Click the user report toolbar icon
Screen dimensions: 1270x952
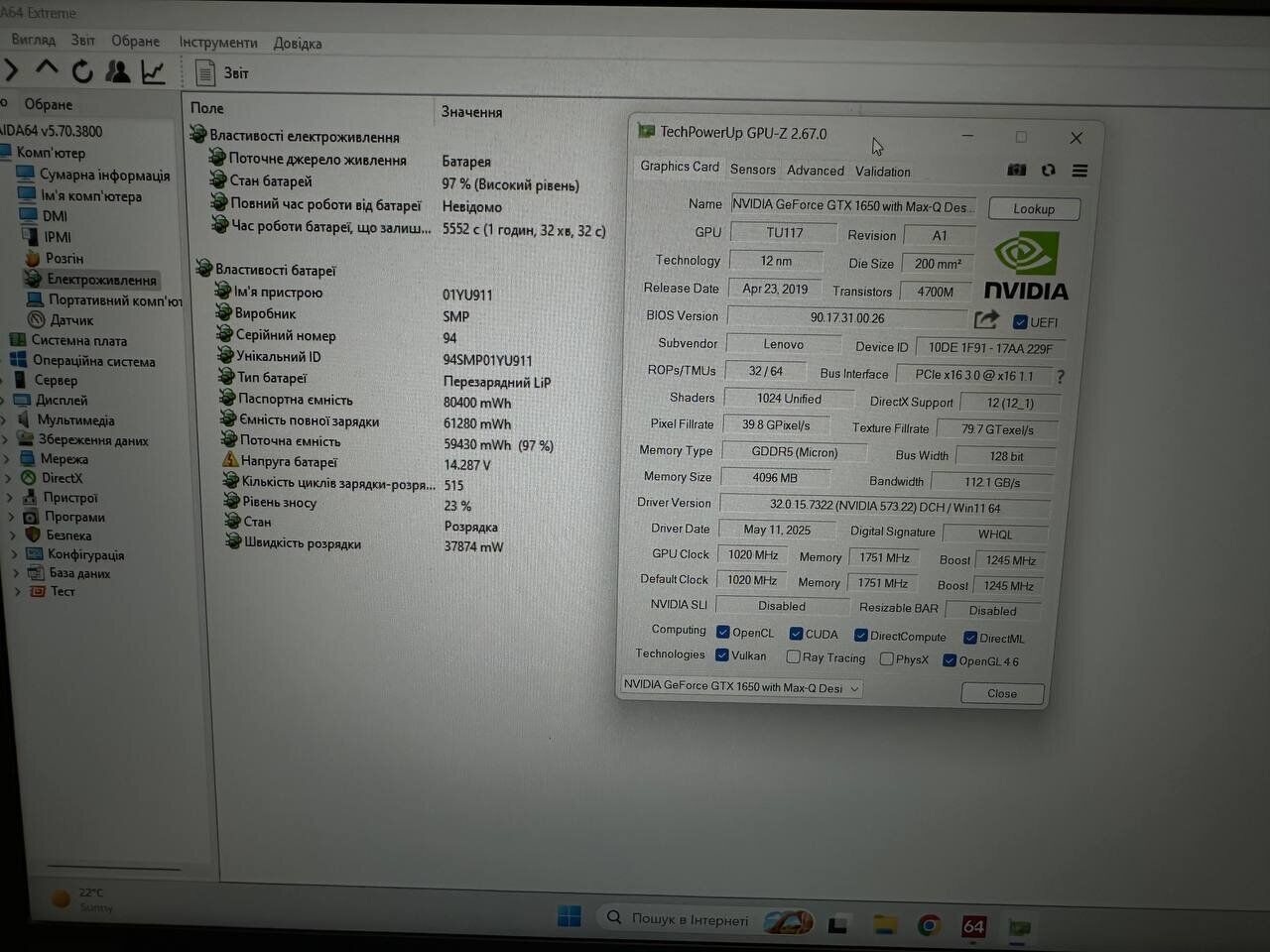tap(118, 71)
